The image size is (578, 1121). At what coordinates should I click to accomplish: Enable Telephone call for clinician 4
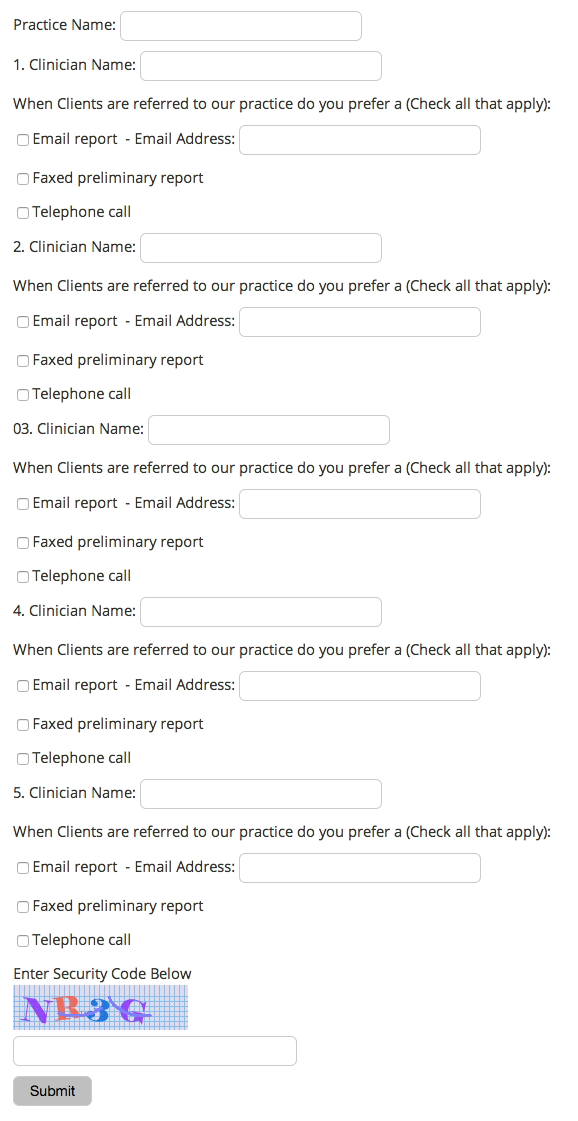pos(23,759)
